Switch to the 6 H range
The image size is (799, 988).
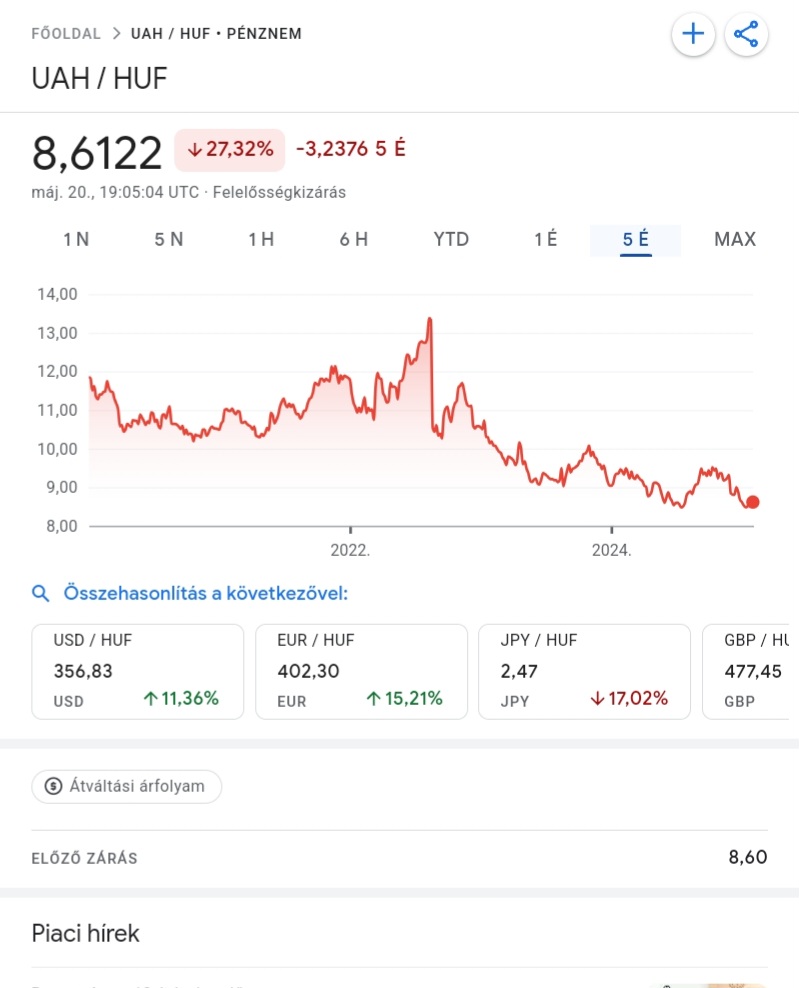pyautogui.click(x=354, y=239)
